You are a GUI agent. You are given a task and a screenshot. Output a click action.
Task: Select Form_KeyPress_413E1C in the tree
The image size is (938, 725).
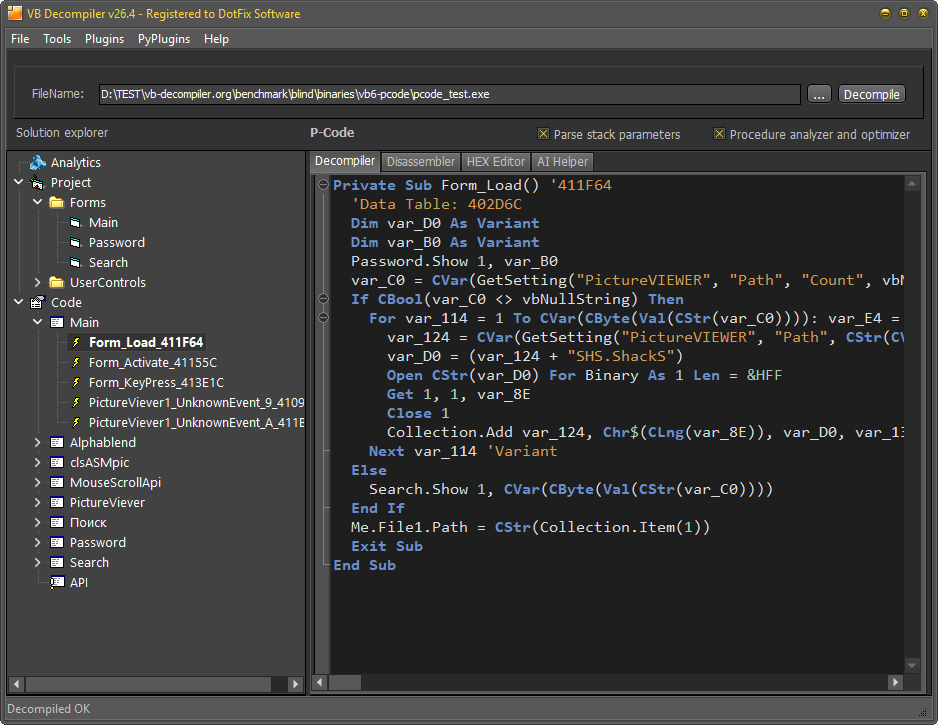pyautogui.click(x=156, y=382)
